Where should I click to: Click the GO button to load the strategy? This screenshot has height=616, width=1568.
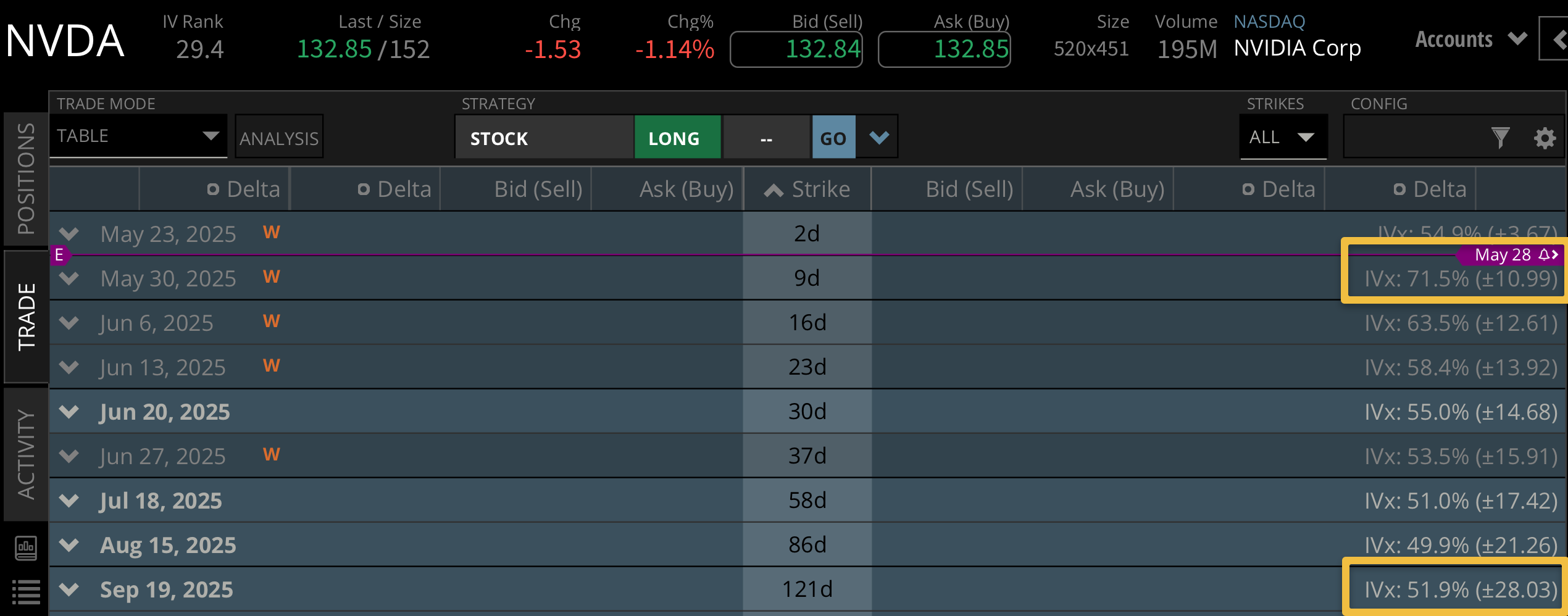[x=833, y=137]
